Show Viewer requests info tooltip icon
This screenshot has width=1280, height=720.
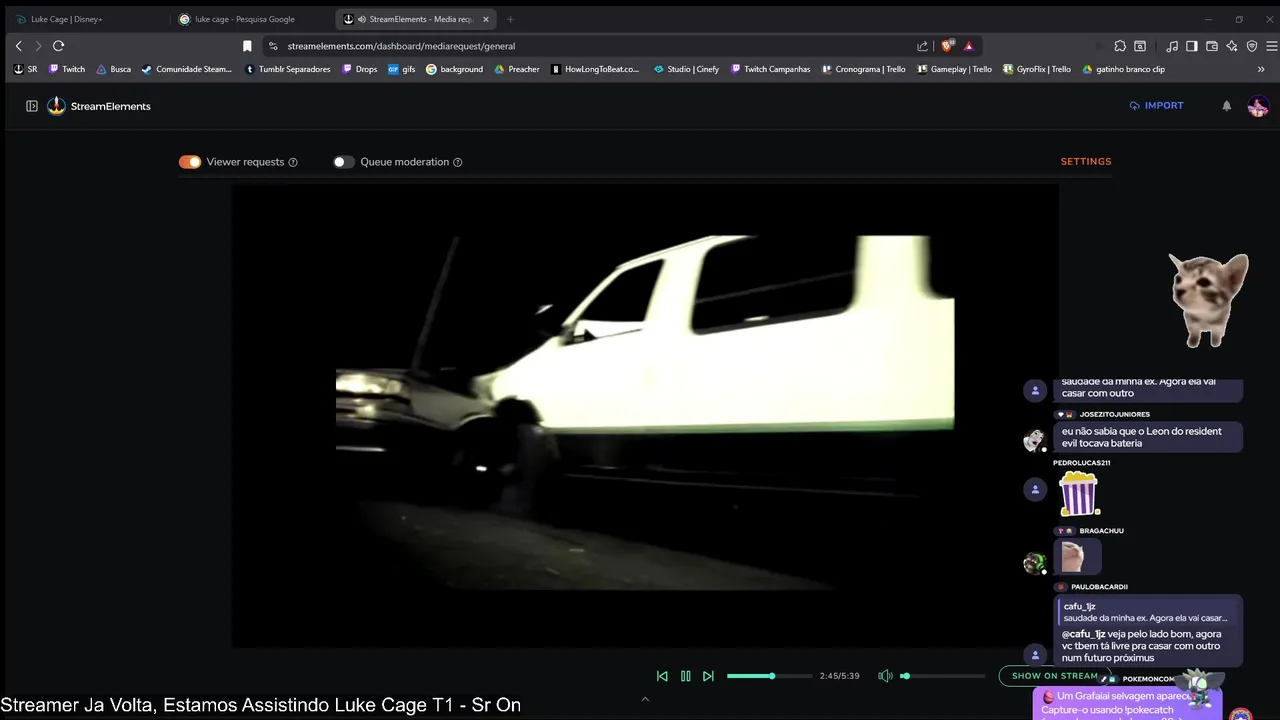293,162
